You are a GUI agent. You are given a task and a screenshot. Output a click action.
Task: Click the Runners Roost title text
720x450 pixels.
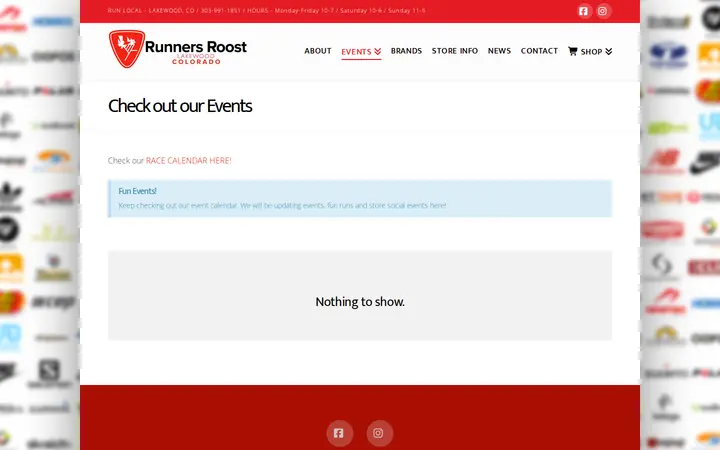coord(196,47)
